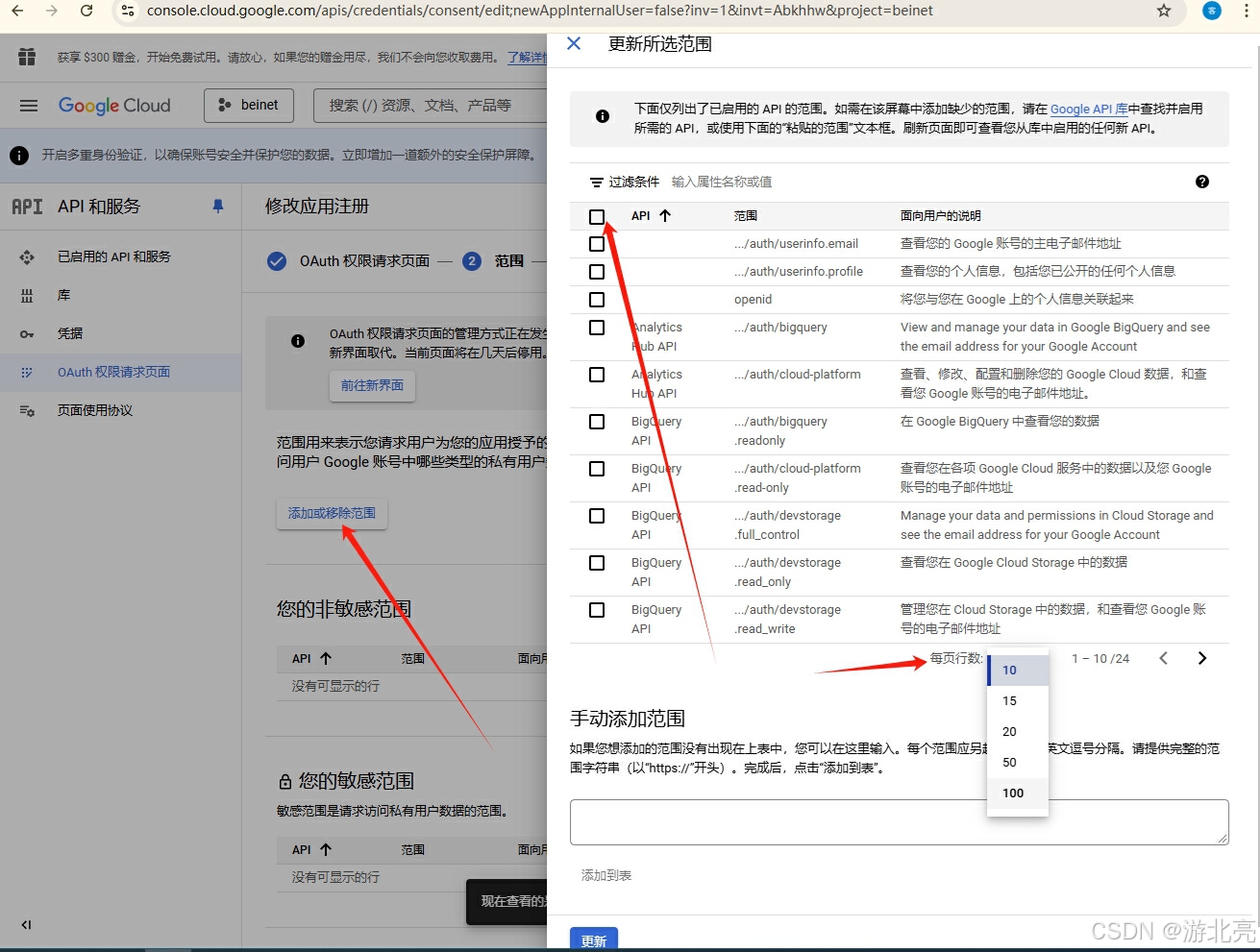This screenshot has width=1260, height=952.
Task: Open the browser profile avatar
Action: [x=1212, y=11]
